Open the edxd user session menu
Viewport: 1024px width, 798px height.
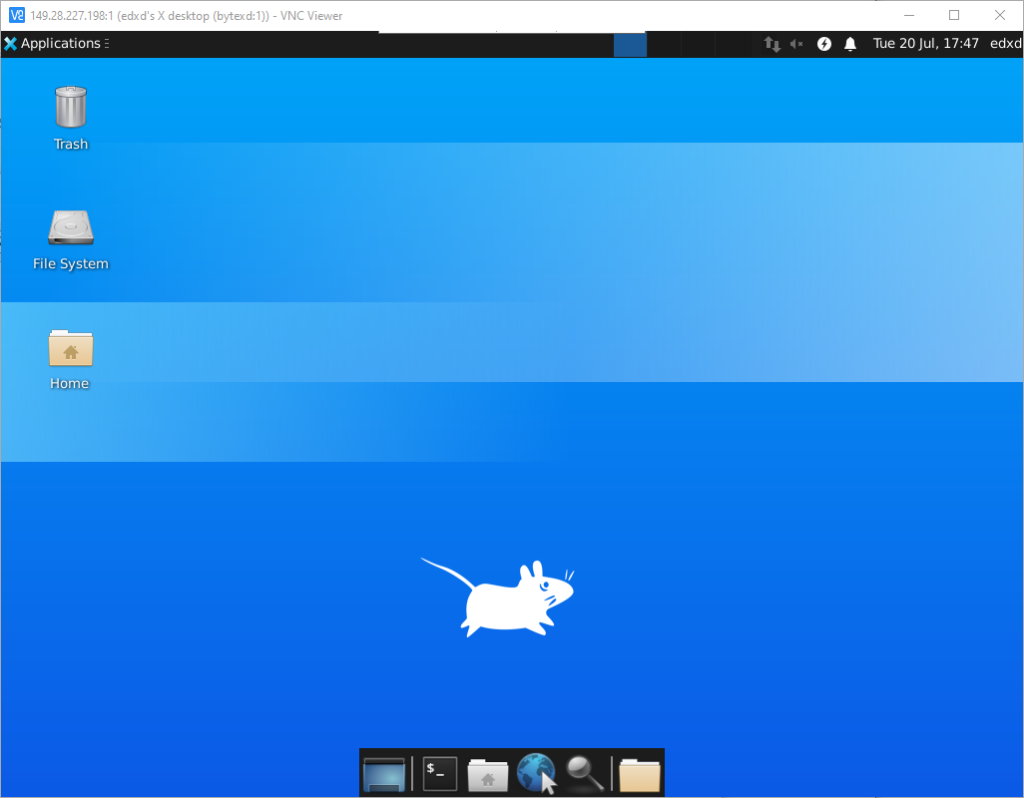pos(1005,44)
